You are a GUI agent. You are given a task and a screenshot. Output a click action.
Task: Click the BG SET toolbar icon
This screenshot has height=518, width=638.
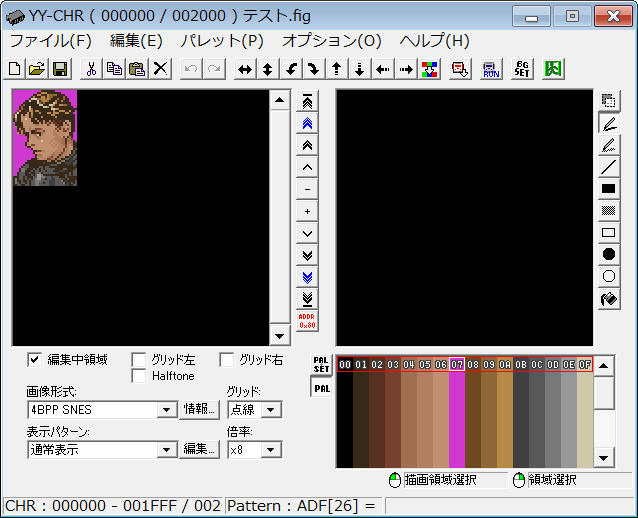pyautogui.click(x=522, y=69)
